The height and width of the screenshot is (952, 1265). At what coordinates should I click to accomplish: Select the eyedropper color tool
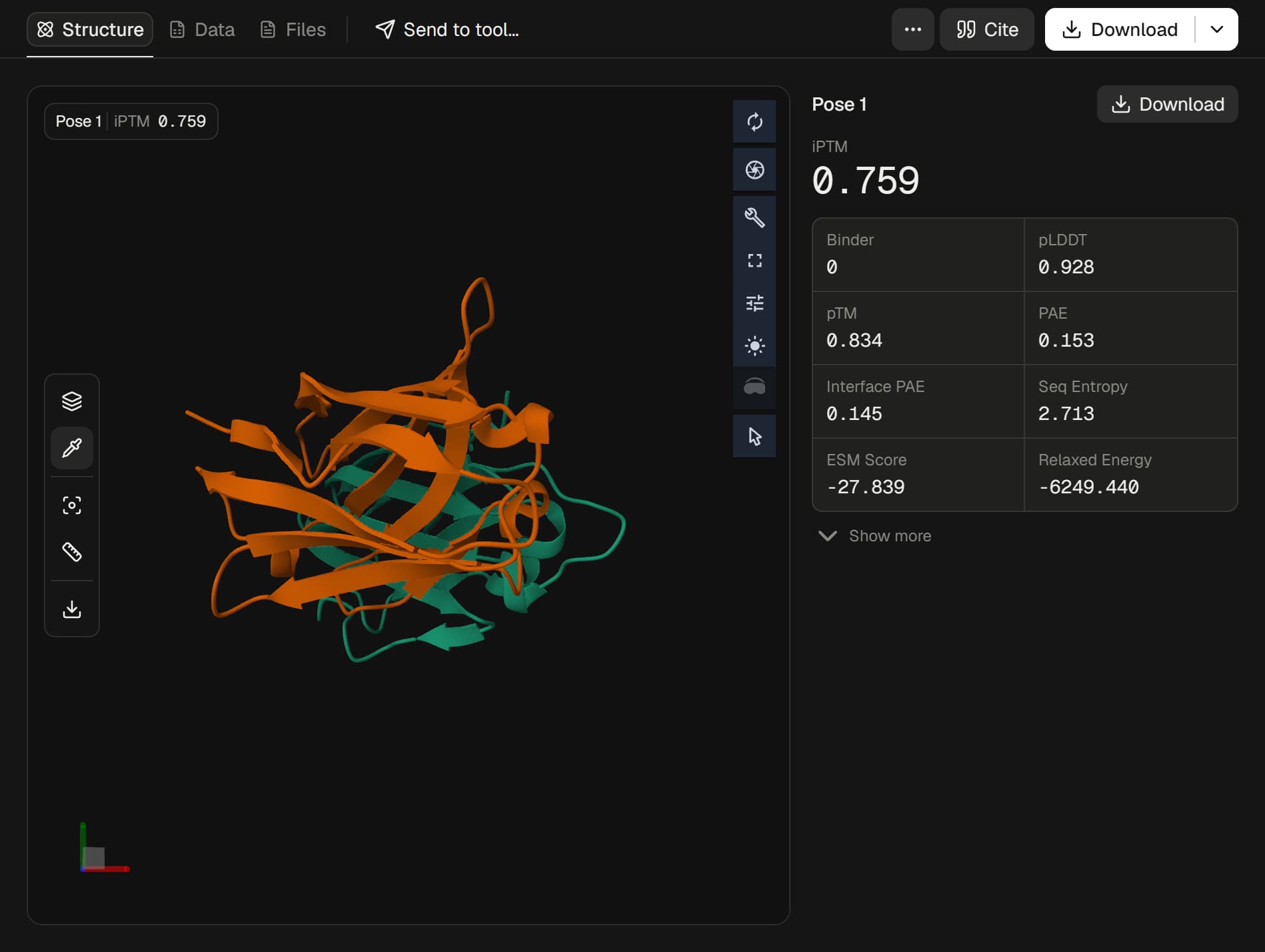(x=72, y=447)
